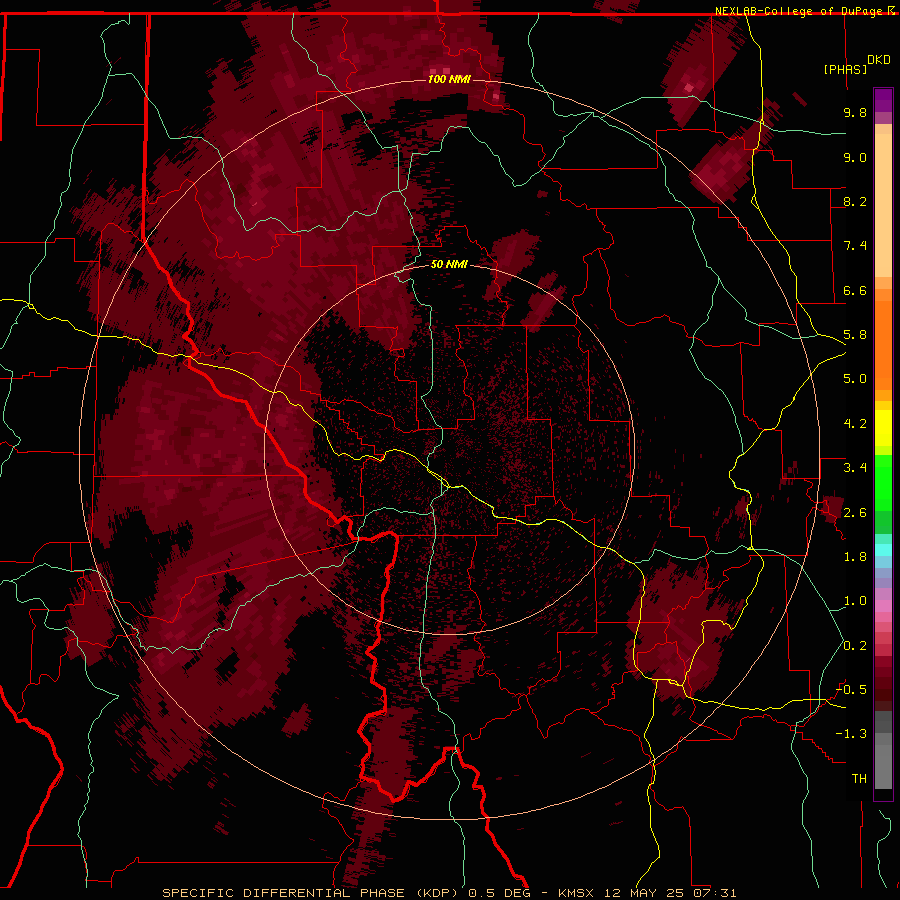The width and height of the screenshot is (900, 900).
Task: Click the [PHAS] legend unit label
Action: (x=845, y=69)
